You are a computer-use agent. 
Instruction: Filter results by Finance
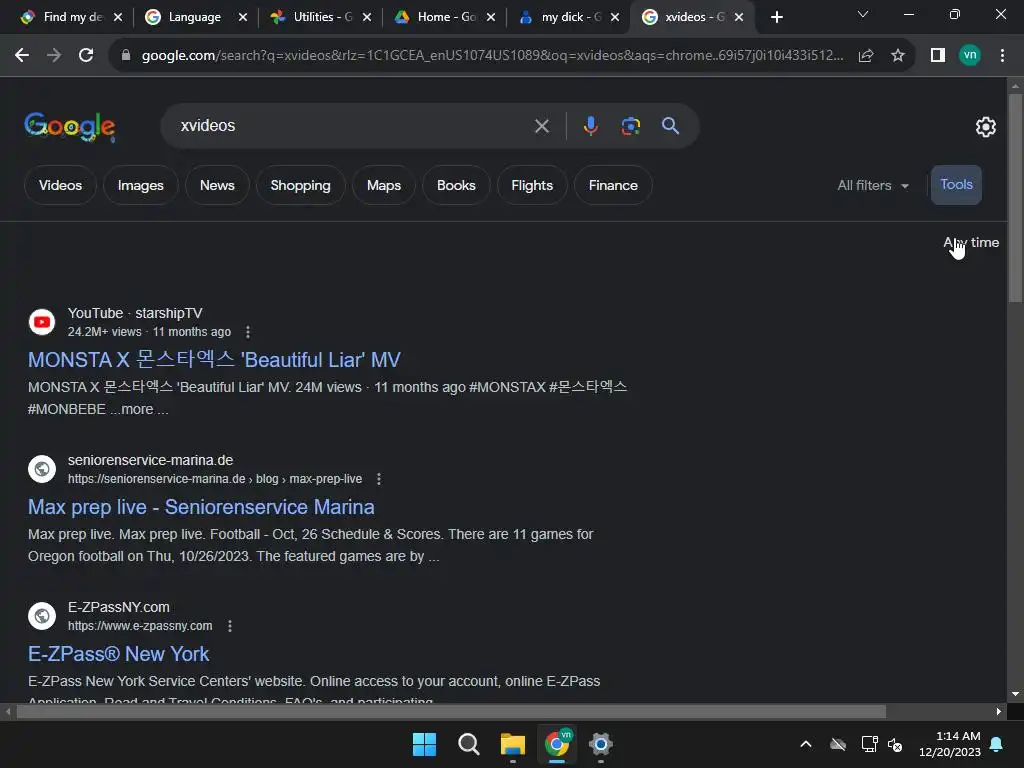click(613, 185)
